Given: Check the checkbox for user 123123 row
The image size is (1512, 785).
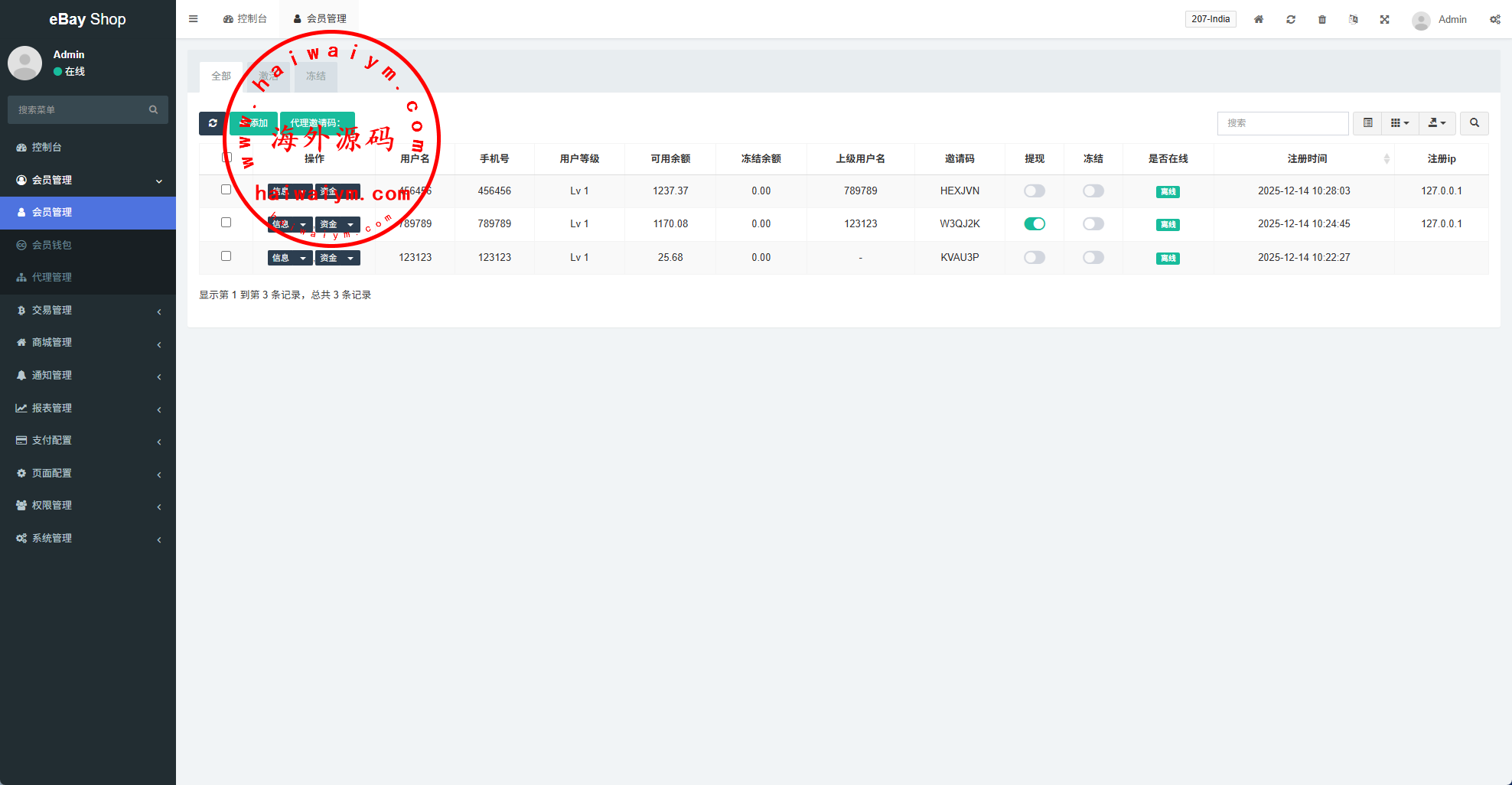Looking at the screenshot, I should pyautogui.click(x=226, y=256).
